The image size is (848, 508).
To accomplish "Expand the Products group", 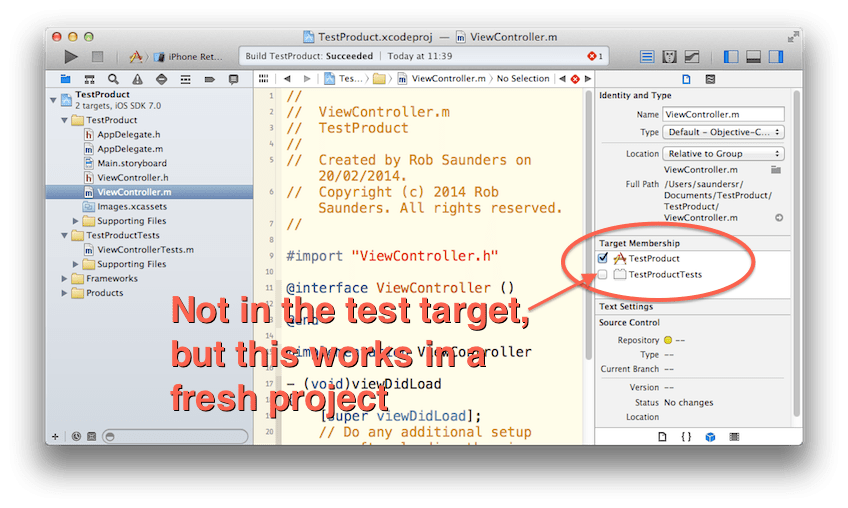I will pos(64,293).
